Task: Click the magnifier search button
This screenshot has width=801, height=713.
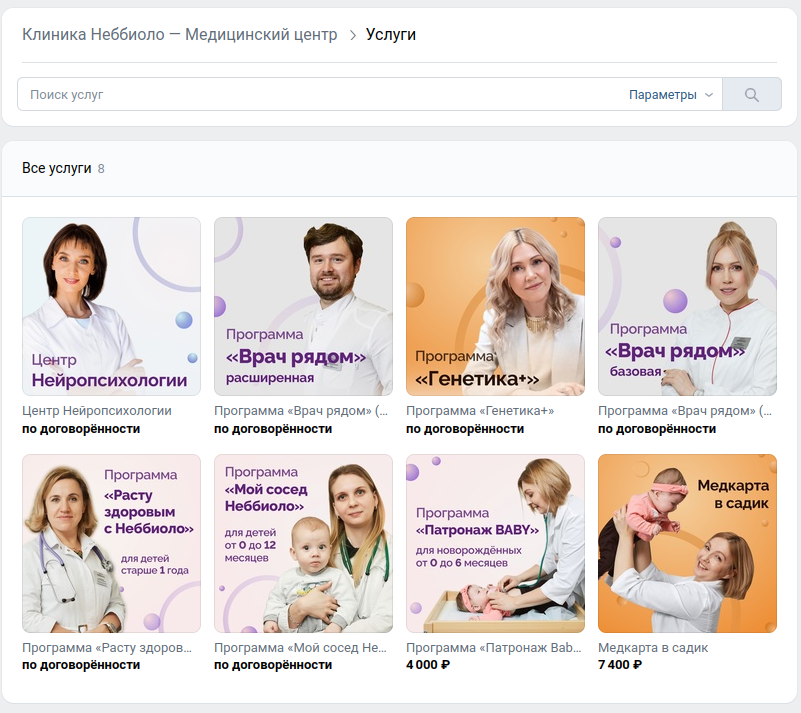Action: click(751, 94)
